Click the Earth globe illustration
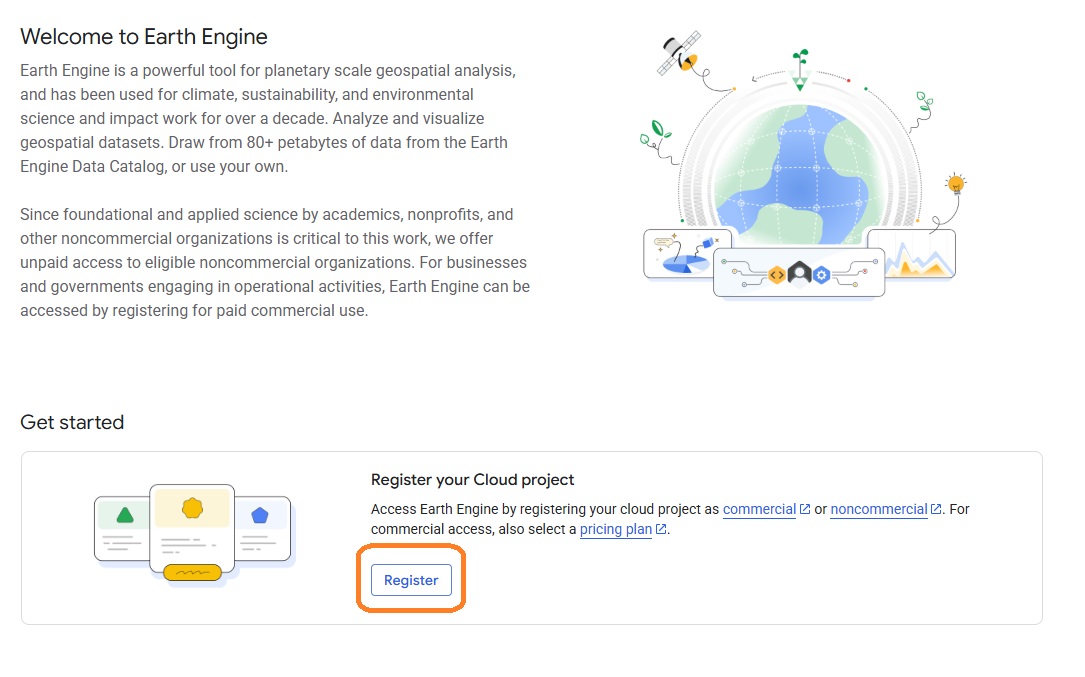Viewport: 1085px width, 677px height. 799,174
